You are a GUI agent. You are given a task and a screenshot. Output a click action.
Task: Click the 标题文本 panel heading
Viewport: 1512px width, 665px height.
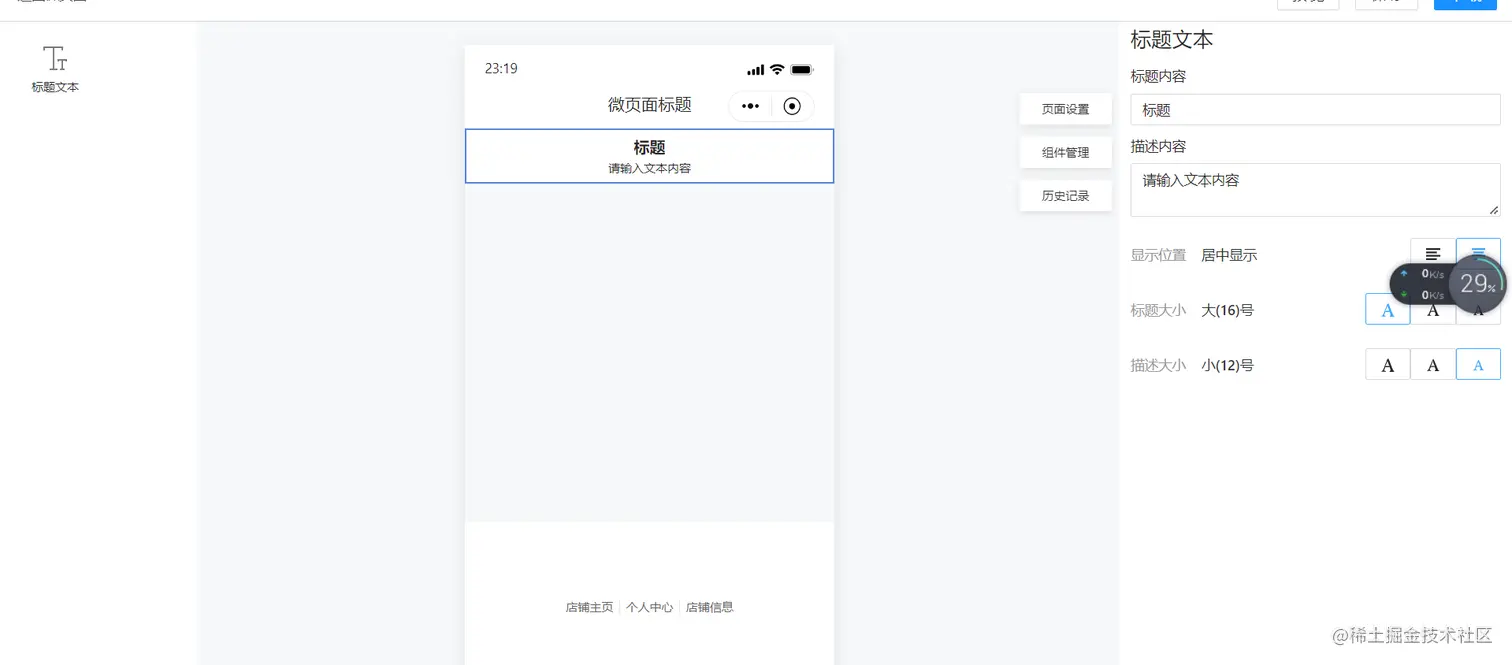[1172, 40]
